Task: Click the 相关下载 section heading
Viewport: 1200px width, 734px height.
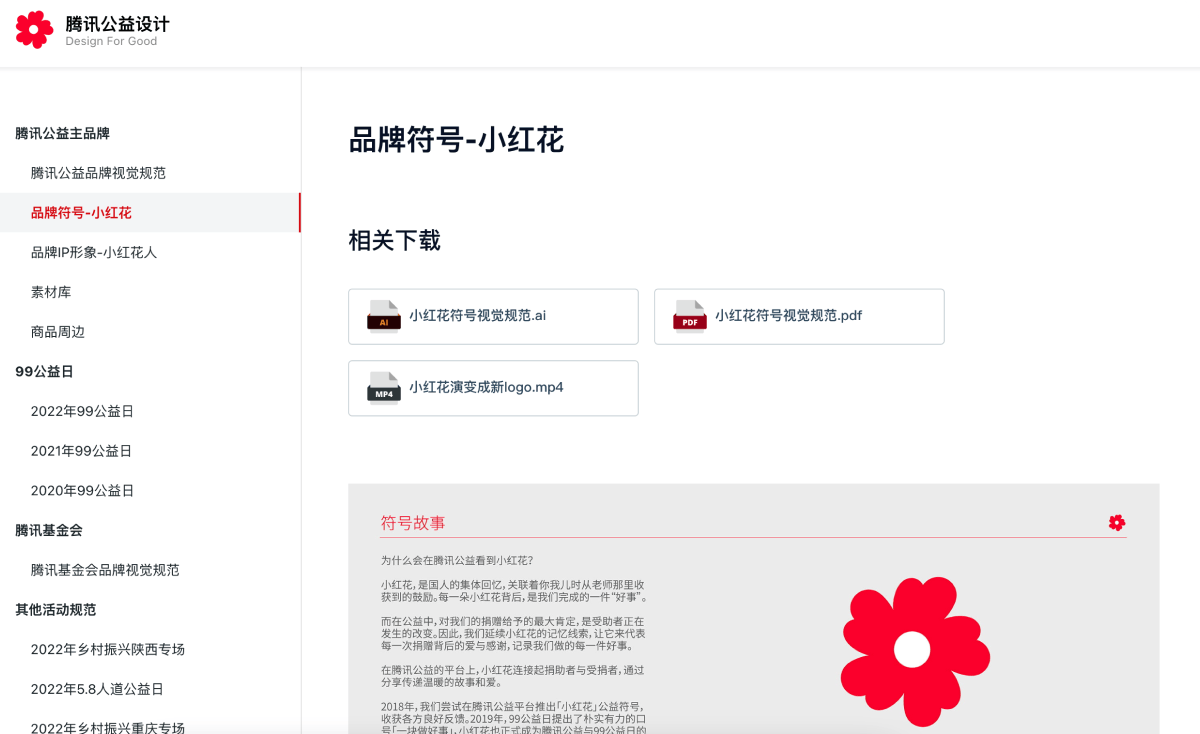Action: pos(394,240)
